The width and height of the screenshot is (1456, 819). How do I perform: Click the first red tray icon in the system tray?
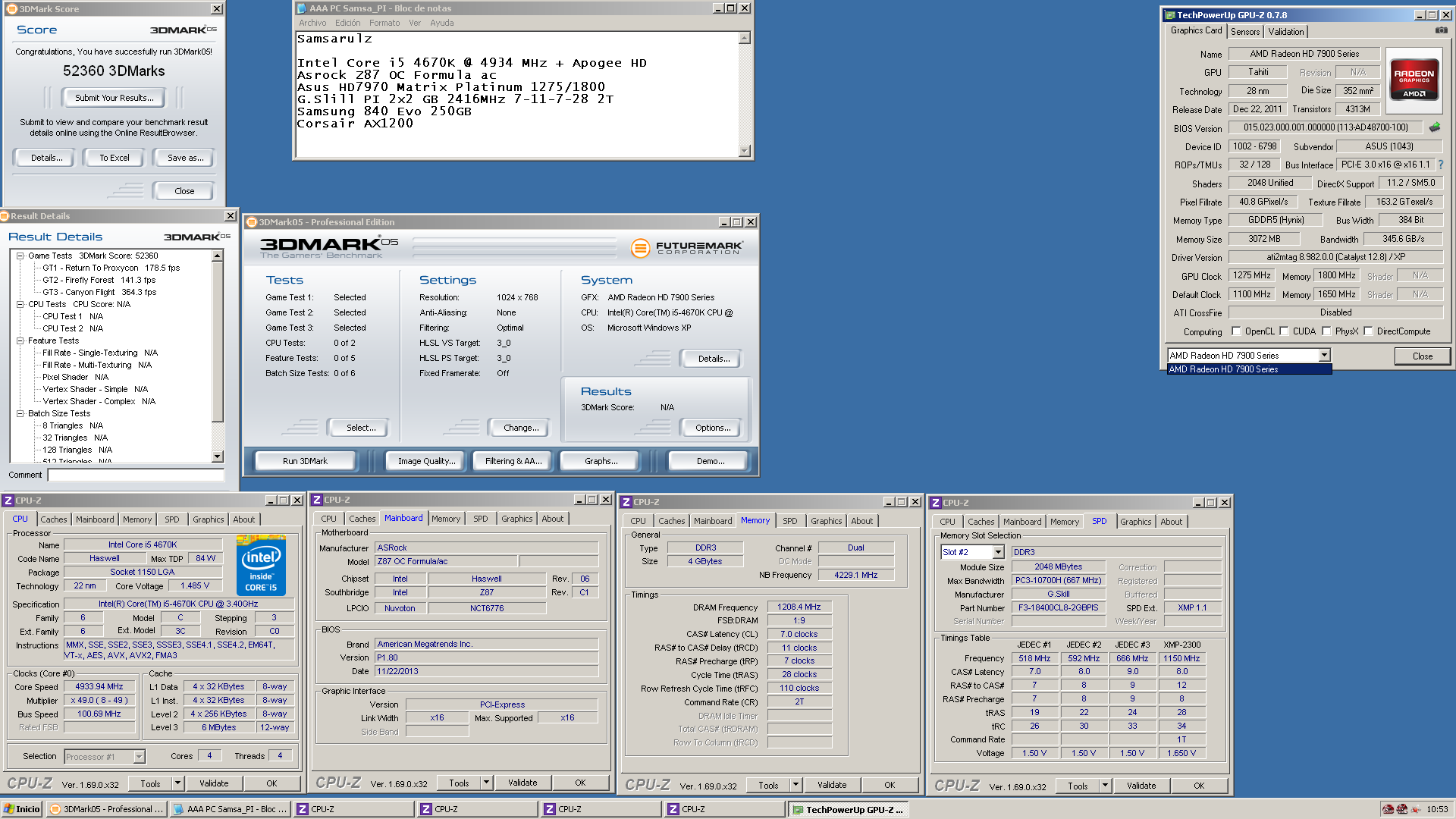(x=1388, y=809)
